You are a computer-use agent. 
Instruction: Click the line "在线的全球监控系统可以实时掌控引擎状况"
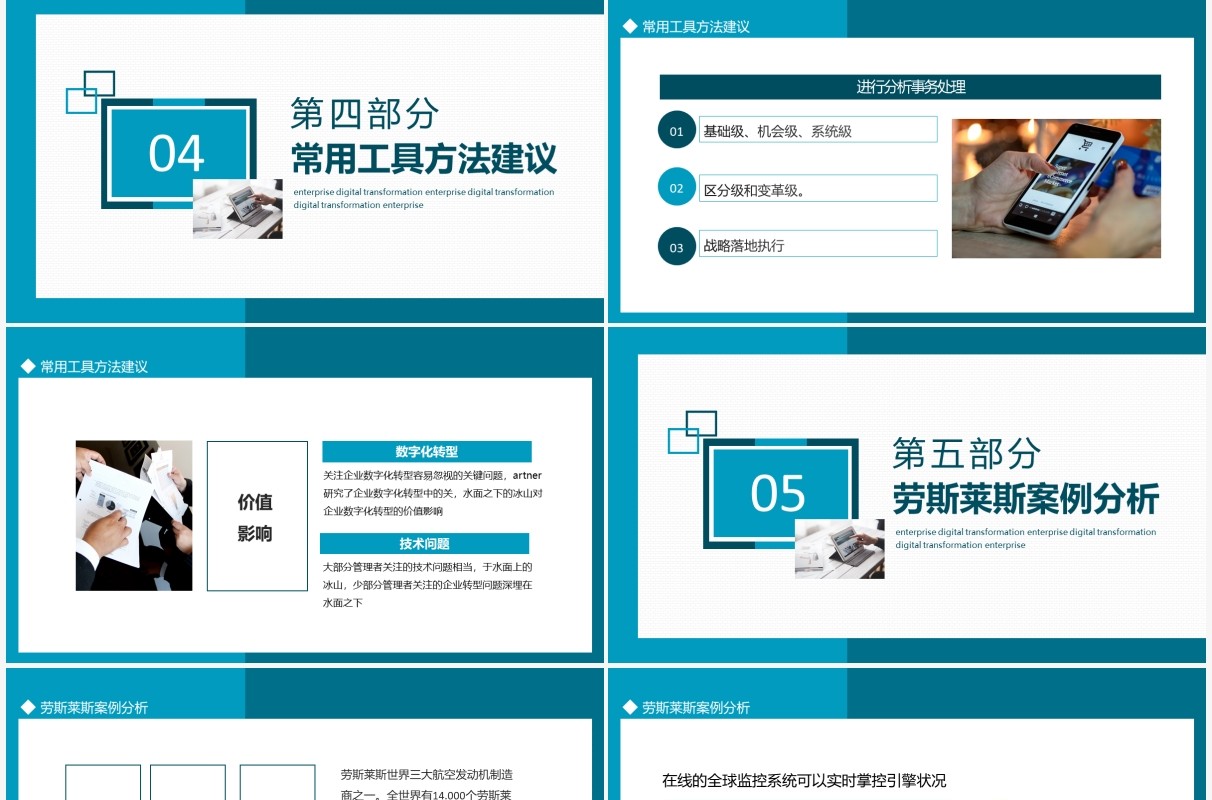pyautogui.click(x=804, y=780)
